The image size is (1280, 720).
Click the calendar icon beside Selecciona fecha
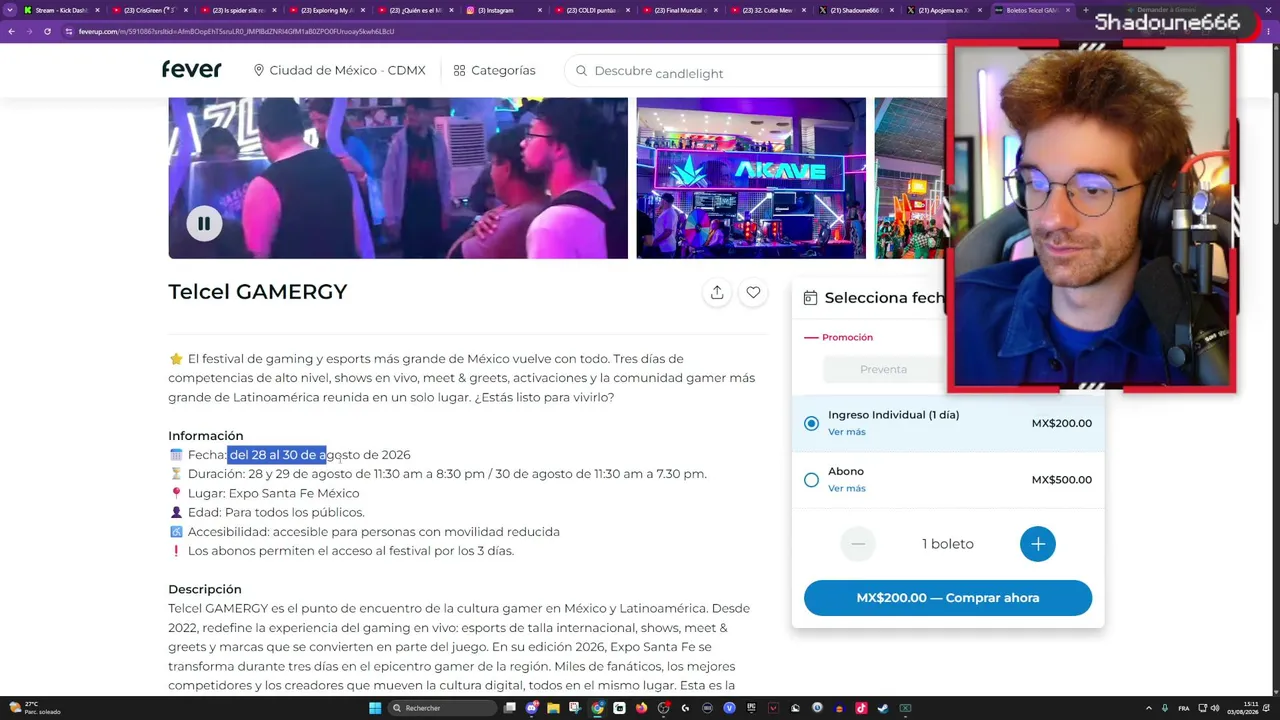click(810, 298)
